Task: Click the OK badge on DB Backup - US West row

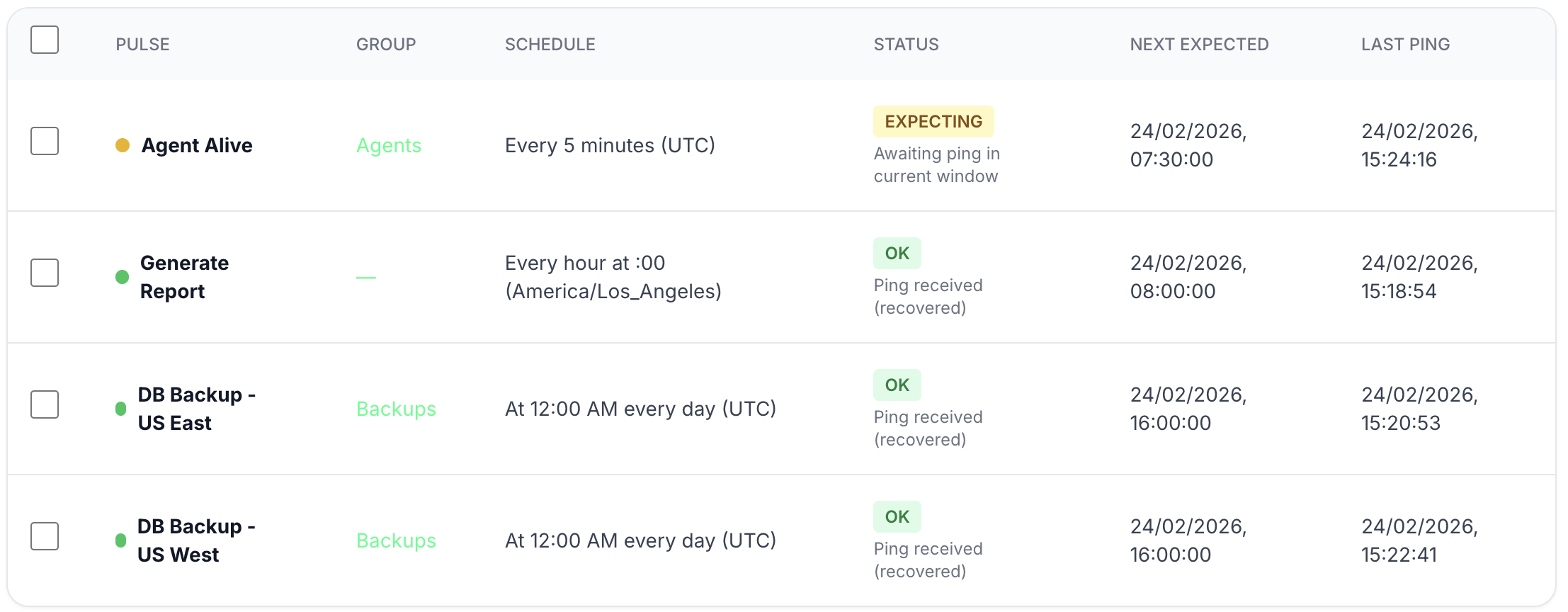Action: [x=897, y=516]
